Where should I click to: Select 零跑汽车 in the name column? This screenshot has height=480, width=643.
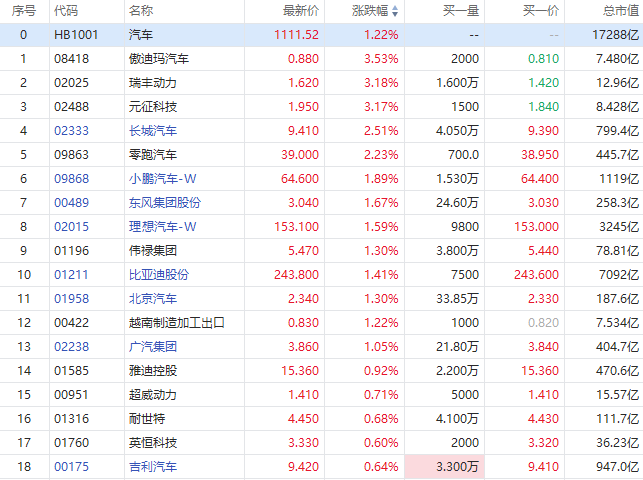click(x=153, y=155)
